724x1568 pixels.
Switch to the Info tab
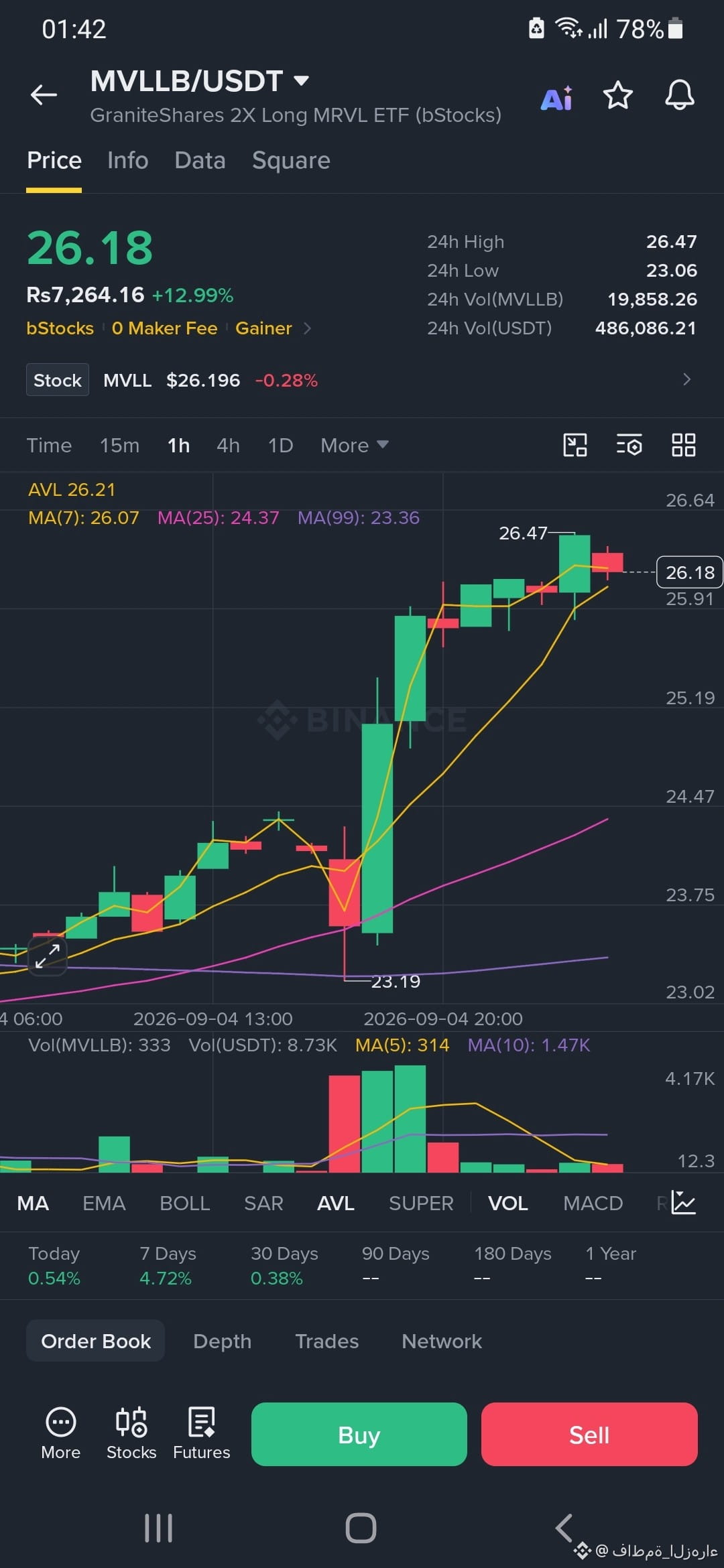tap(128, 161)
